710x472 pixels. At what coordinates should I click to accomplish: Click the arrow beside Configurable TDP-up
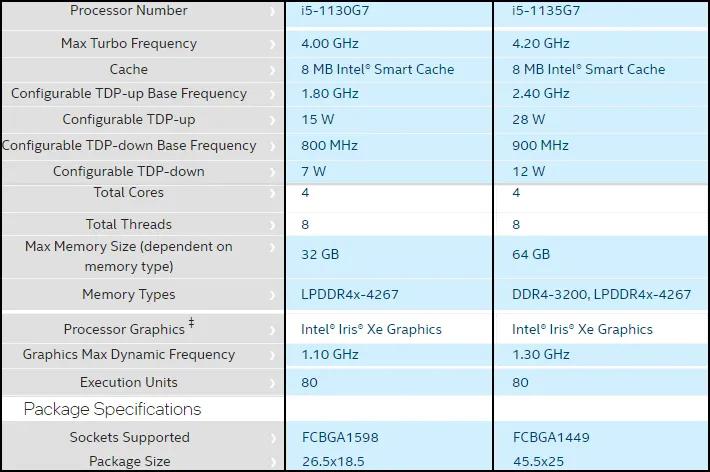(x=273, y=120)
